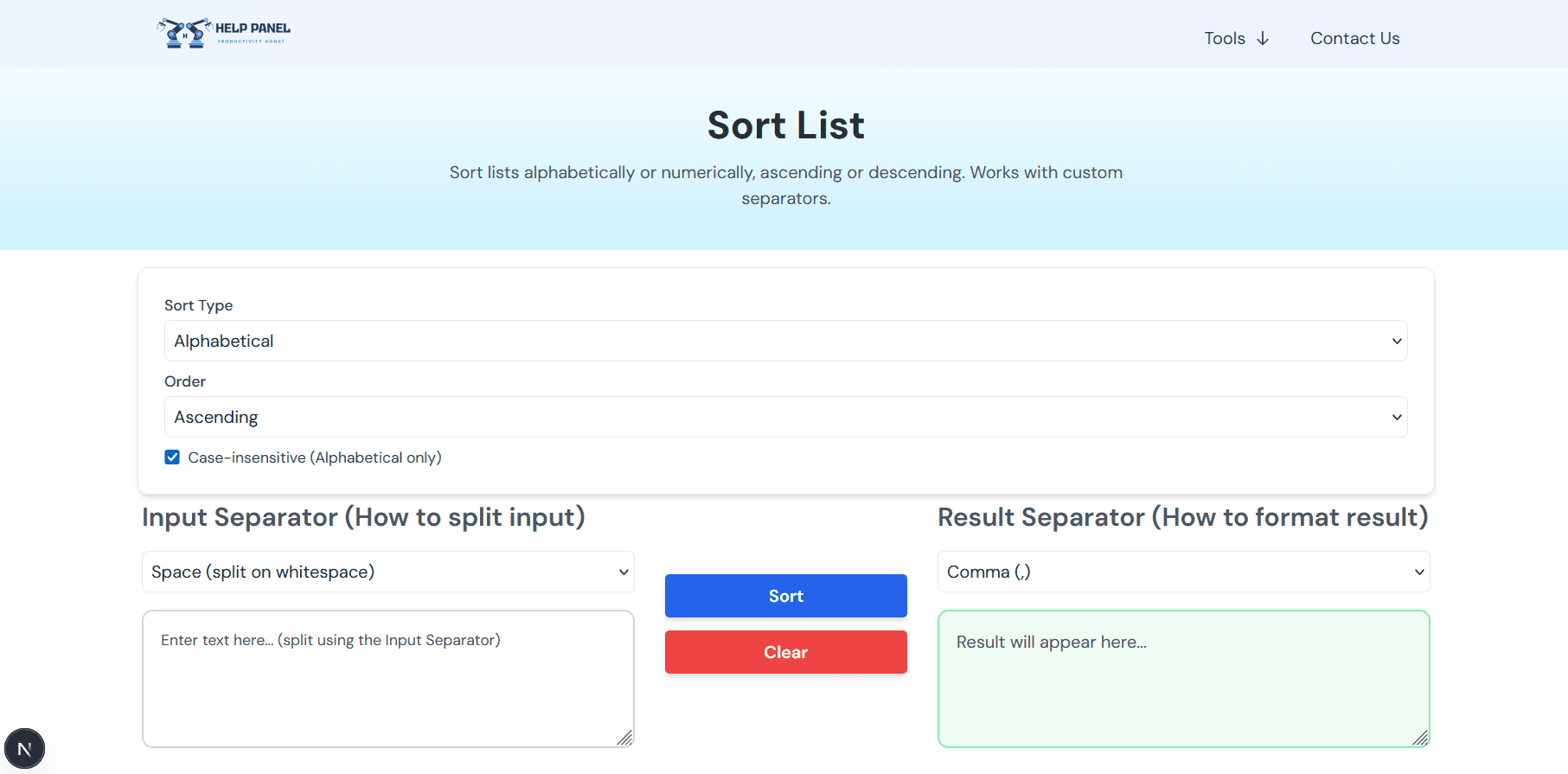The image size is (1568, 774).
Task: Click the Input Separator section heading
Action: click(x=363, y=517)
